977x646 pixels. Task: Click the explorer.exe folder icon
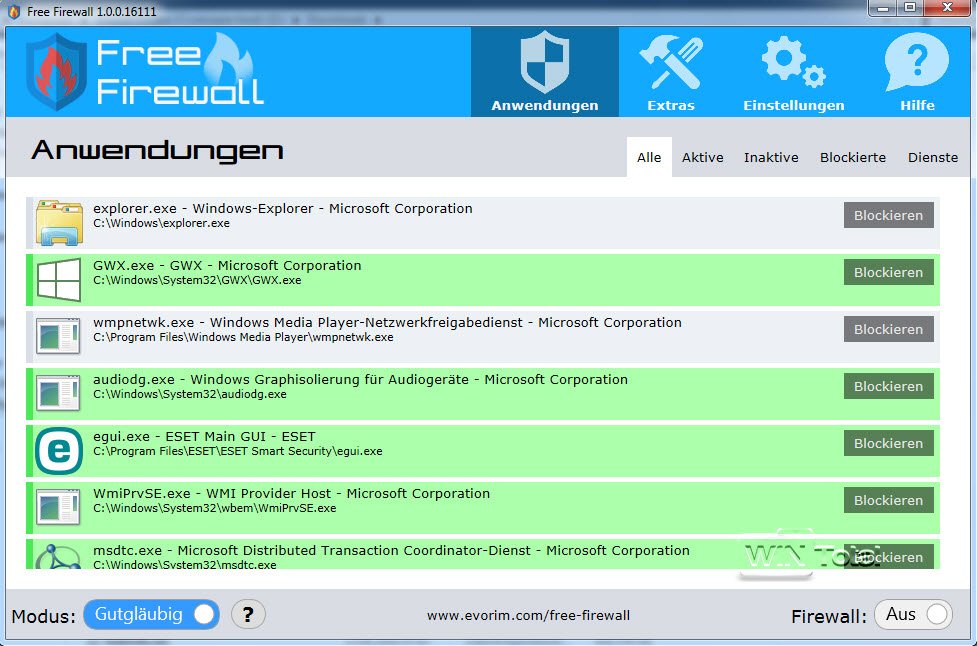point(59,222)
